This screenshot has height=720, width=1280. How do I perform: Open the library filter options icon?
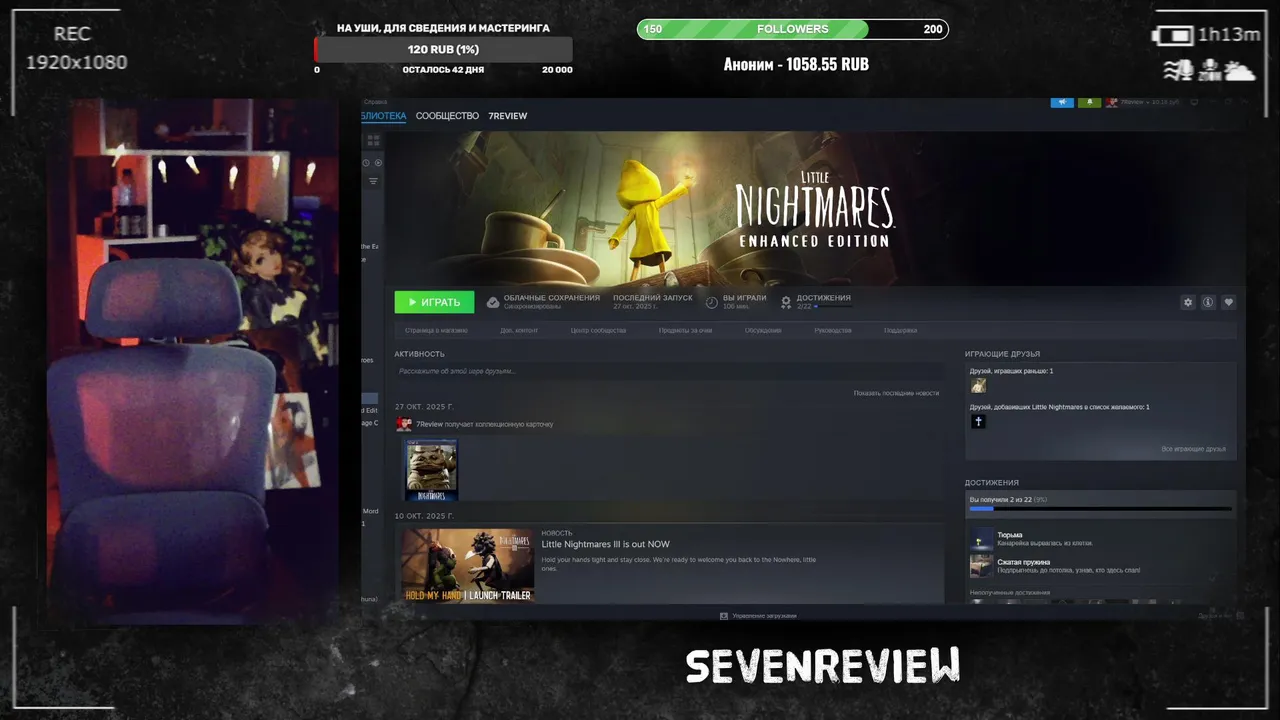(x=373, y=181)
